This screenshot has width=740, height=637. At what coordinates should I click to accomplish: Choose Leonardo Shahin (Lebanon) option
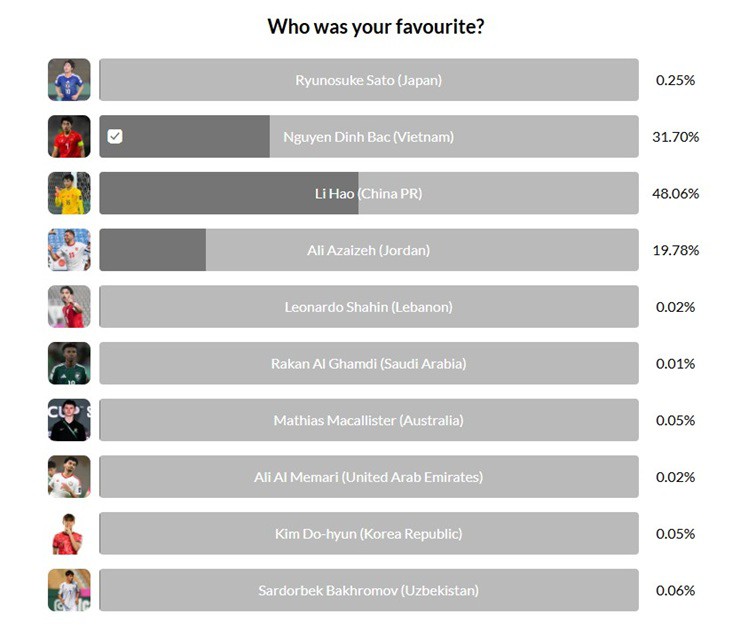pos(368,307)
